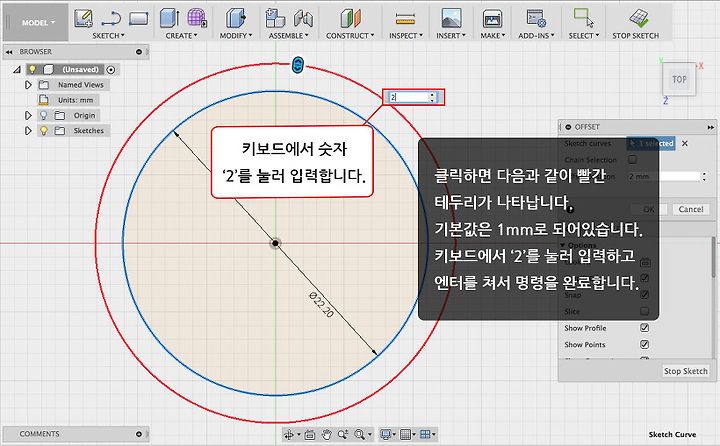This screenshot has width=720, height=446.
Task: Open the Zoom window dropdown arrow
Action: point(369,434)
